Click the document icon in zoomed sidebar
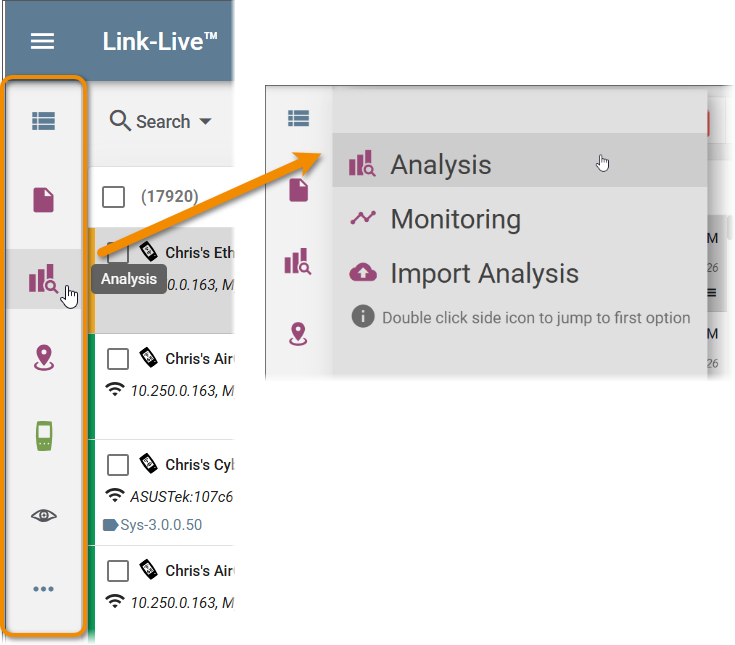Screen dimensions: 735x645 pyautogui.click(x=299, y=190)
